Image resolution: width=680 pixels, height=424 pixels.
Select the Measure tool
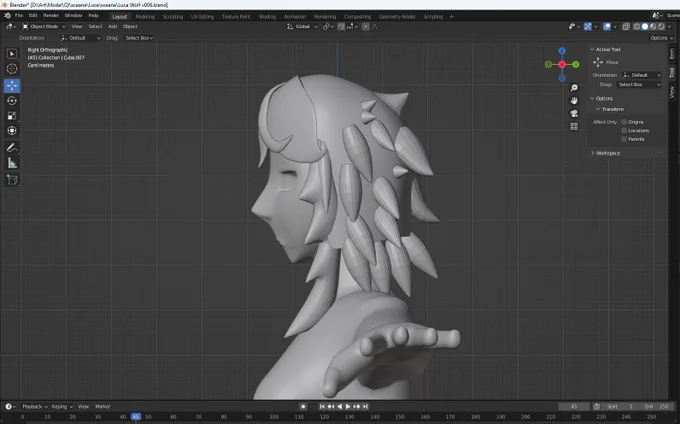click(12, 163)
